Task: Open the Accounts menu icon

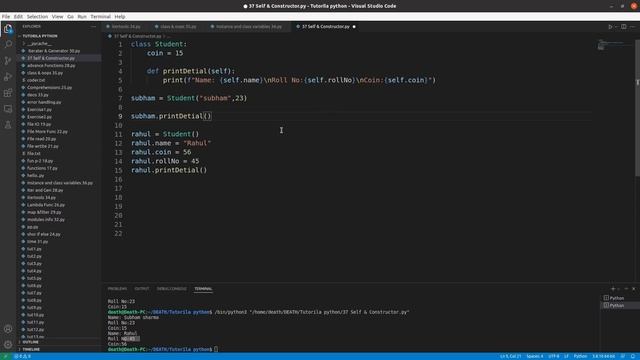Action: 8,329
